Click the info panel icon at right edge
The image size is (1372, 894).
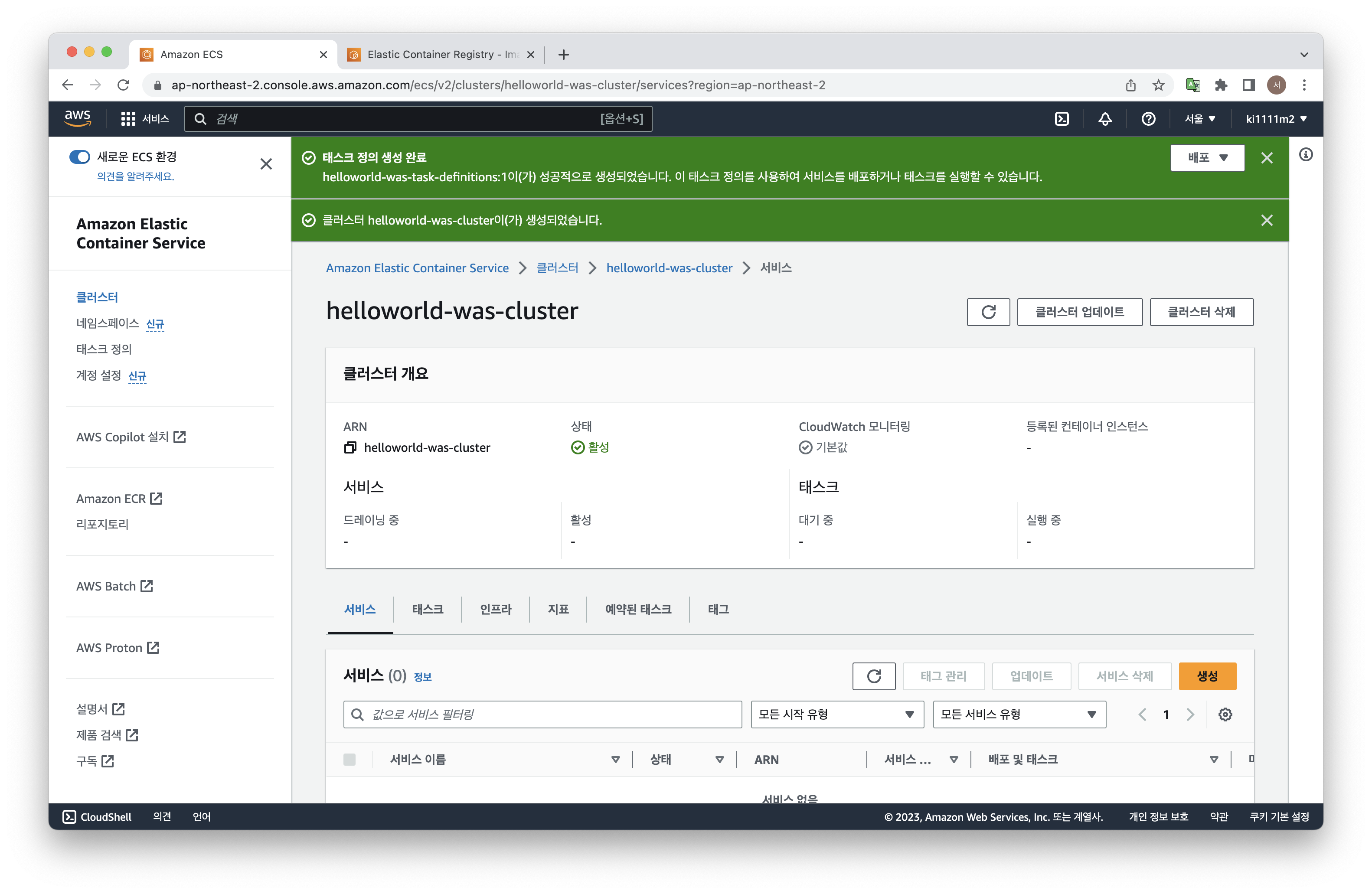click(1306, 154)
